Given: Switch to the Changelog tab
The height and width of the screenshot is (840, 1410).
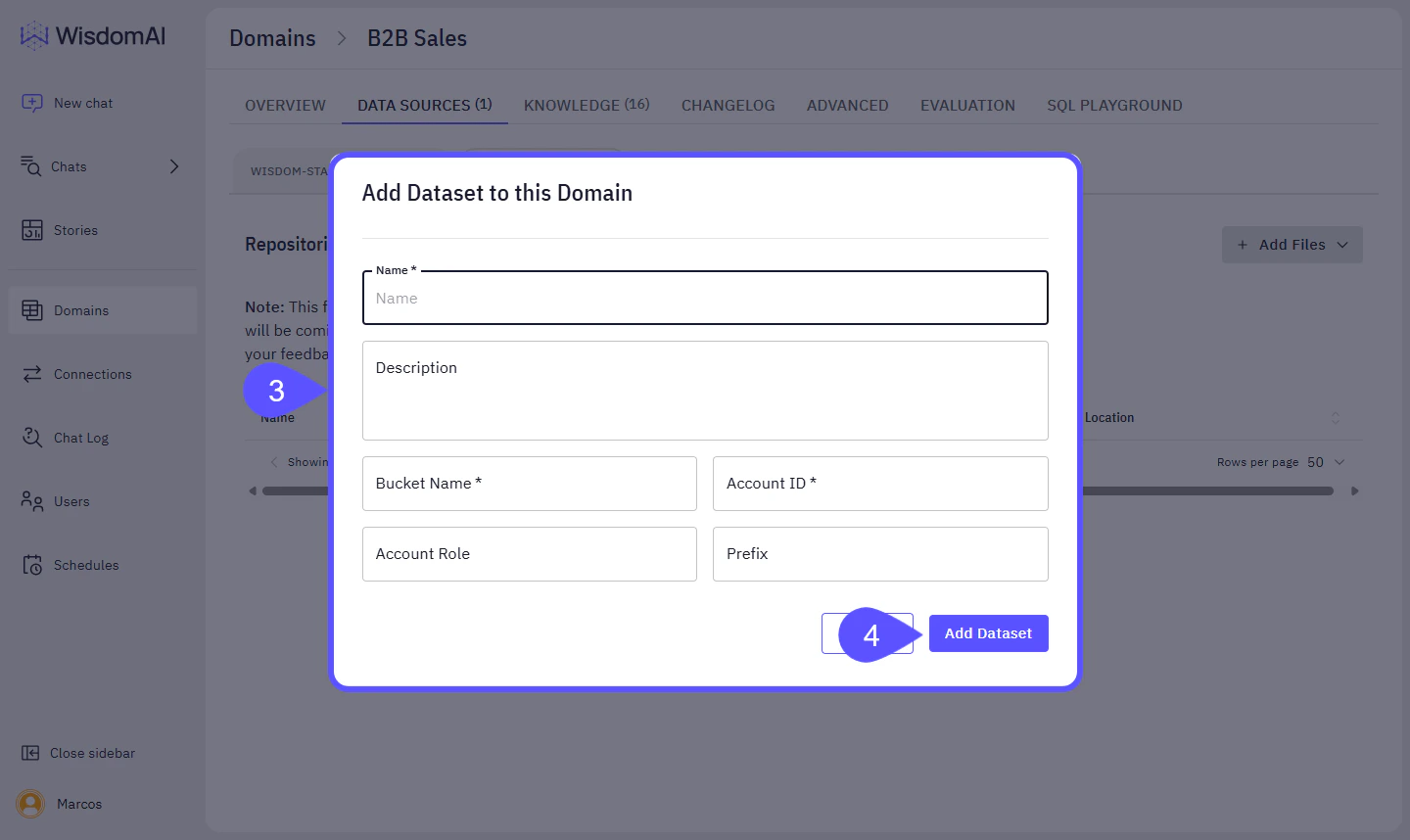Looking at the screenshot, I should tap(728, 105).
